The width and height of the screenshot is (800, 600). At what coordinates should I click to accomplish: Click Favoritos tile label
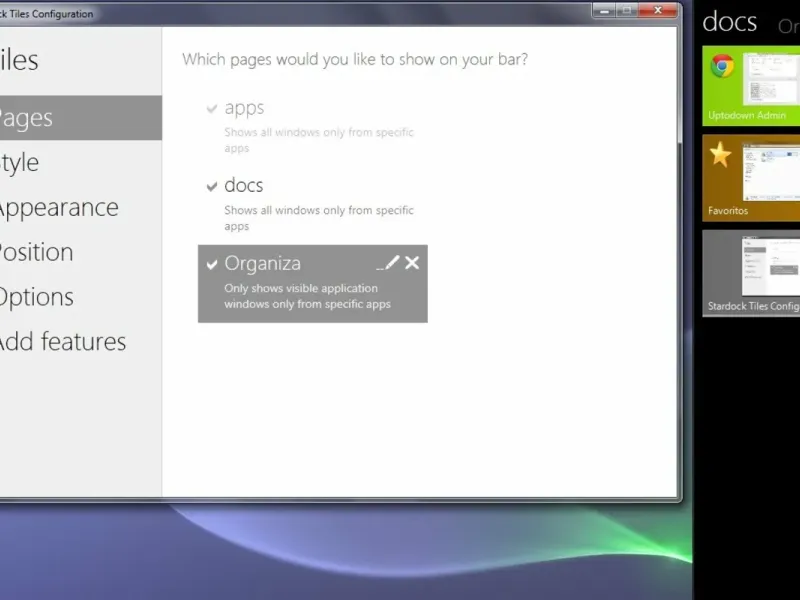(x=728, y=211)
